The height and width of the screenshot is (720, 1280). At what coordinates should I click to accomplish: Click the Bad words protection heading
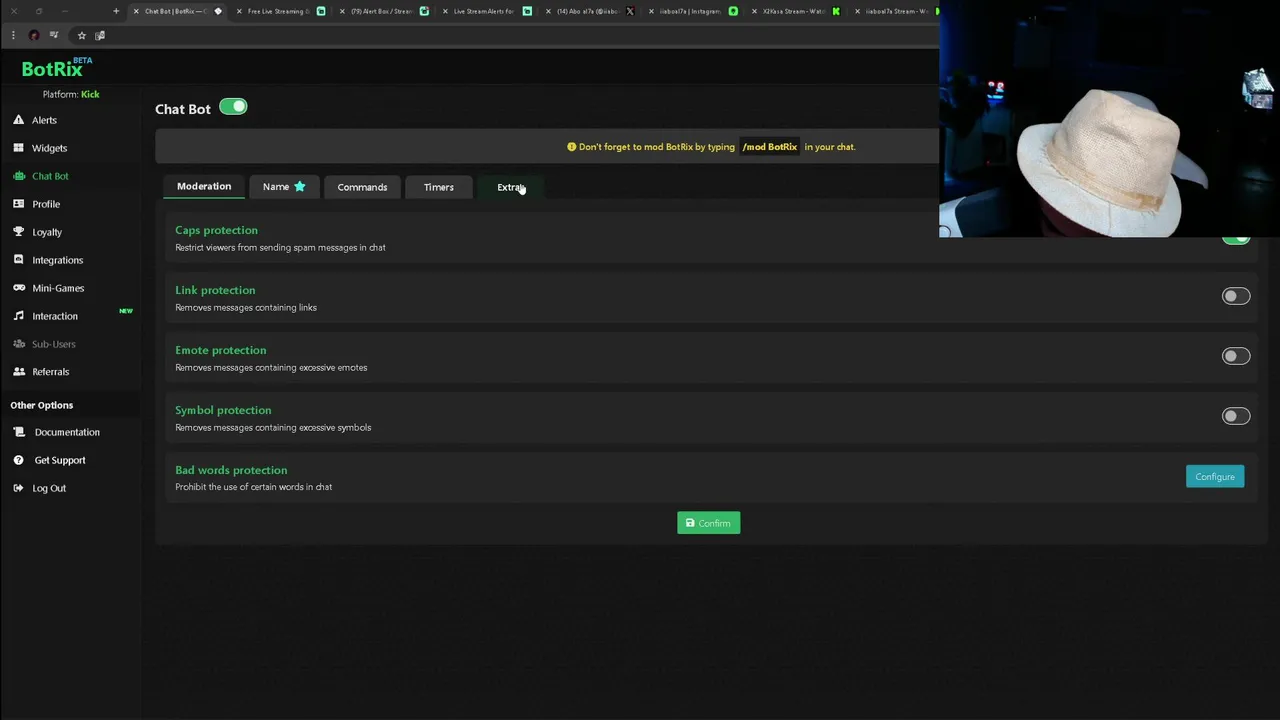[x=231, y=470]
